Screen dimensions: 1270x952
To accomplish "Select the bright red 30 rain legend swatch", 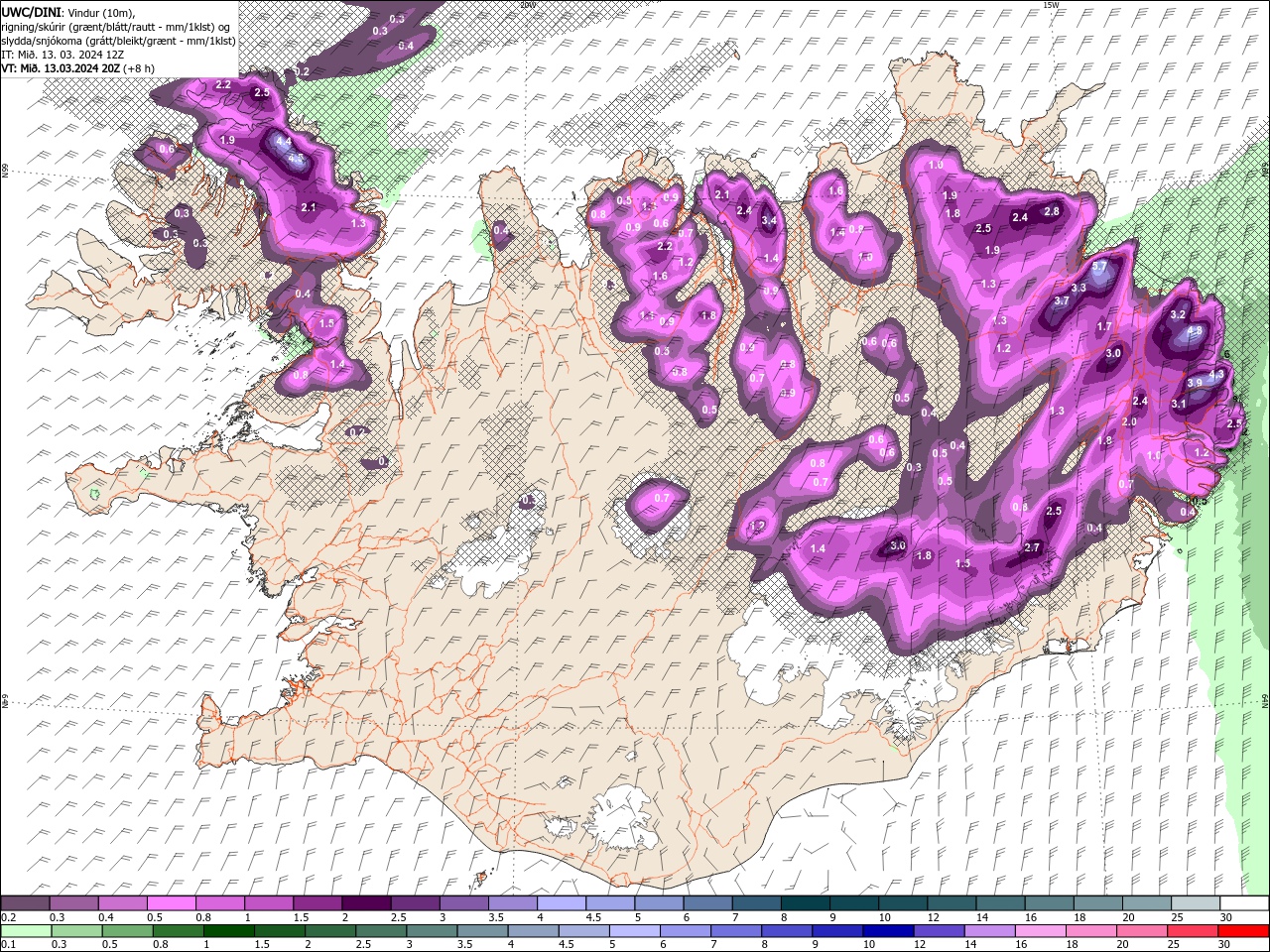I will [1242, 931].
